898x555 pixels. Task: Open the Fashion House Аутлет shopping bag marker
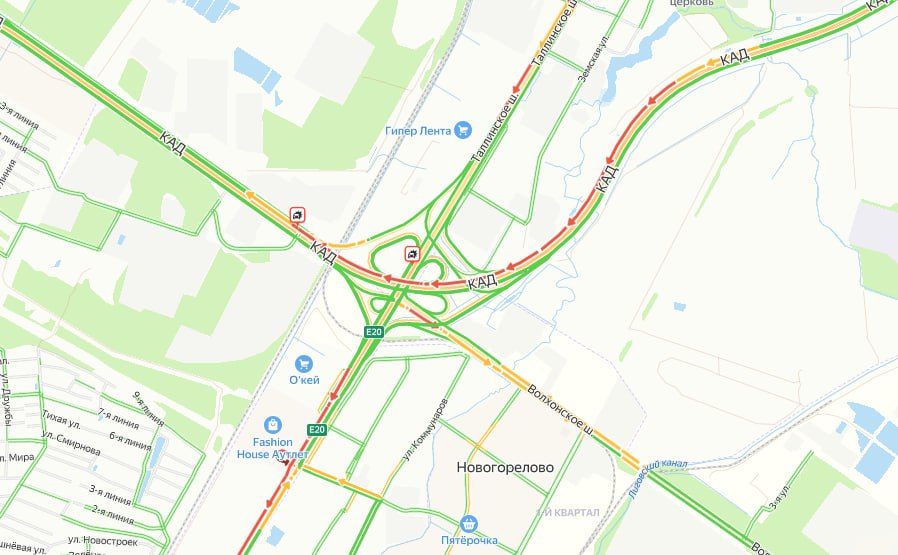tap(273, 425)
